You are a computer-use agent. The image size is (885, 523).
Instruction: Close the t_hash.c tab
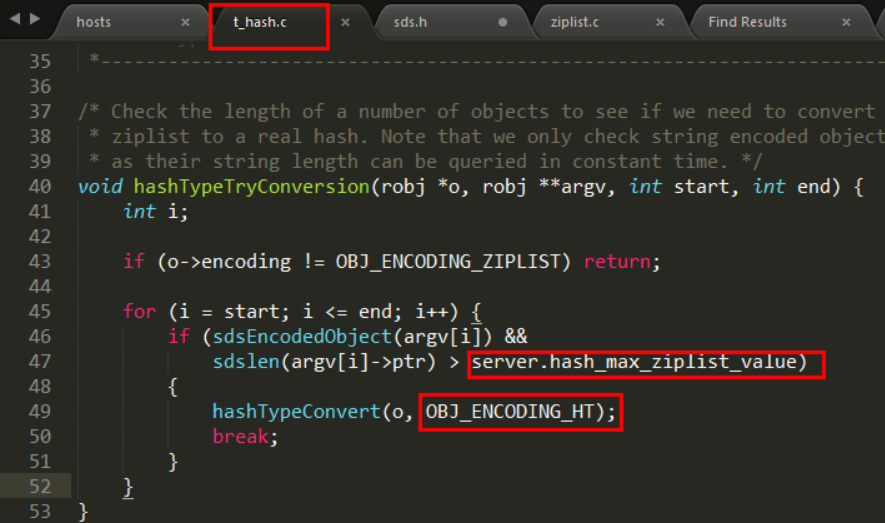(x=345, y=22)
